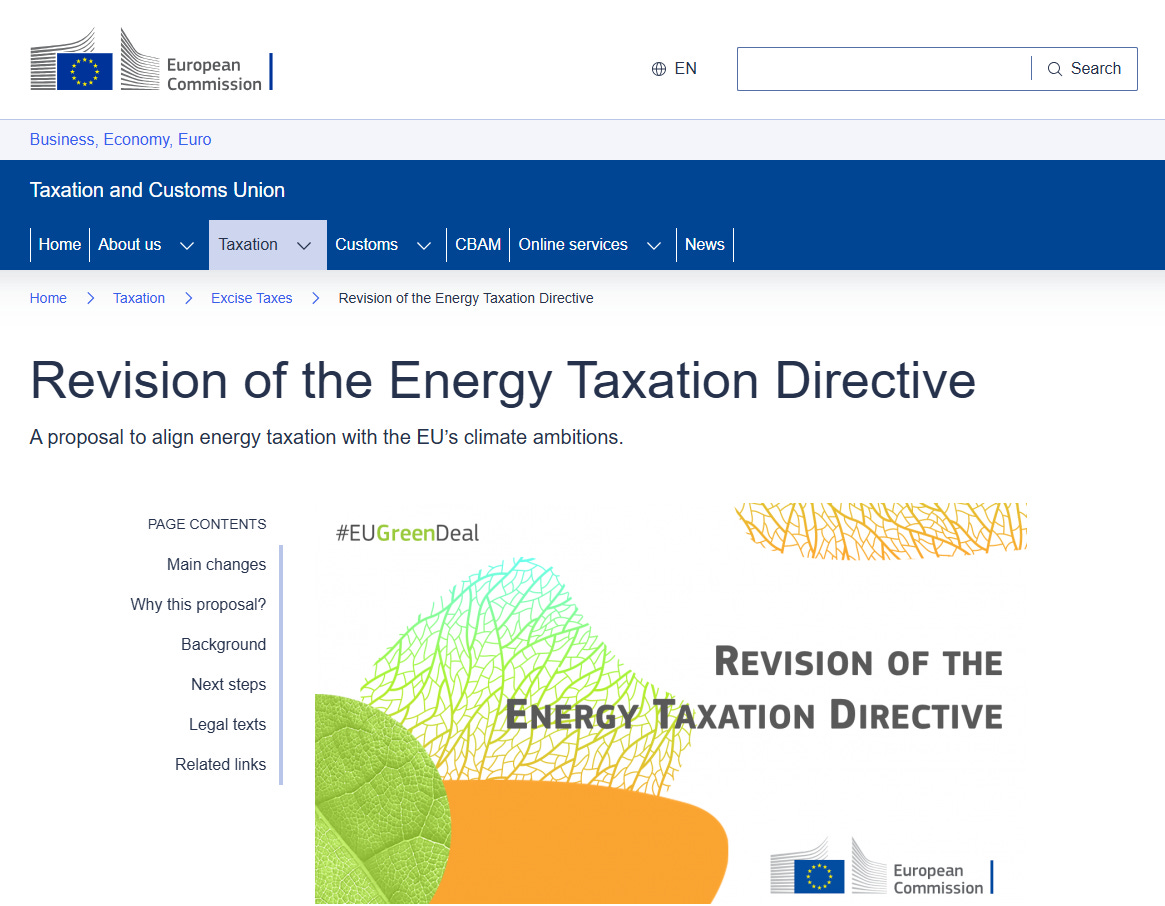Click breadcrumb text Revision of the Energy Taxation Directive

point(466,298)
